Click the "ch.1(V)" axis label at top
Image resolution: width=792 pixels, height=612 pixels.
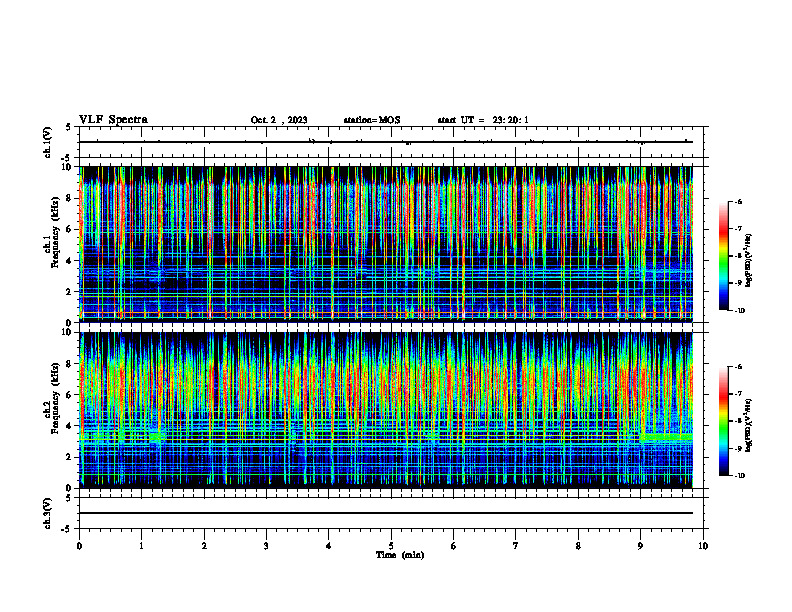(x=47, y=142)
